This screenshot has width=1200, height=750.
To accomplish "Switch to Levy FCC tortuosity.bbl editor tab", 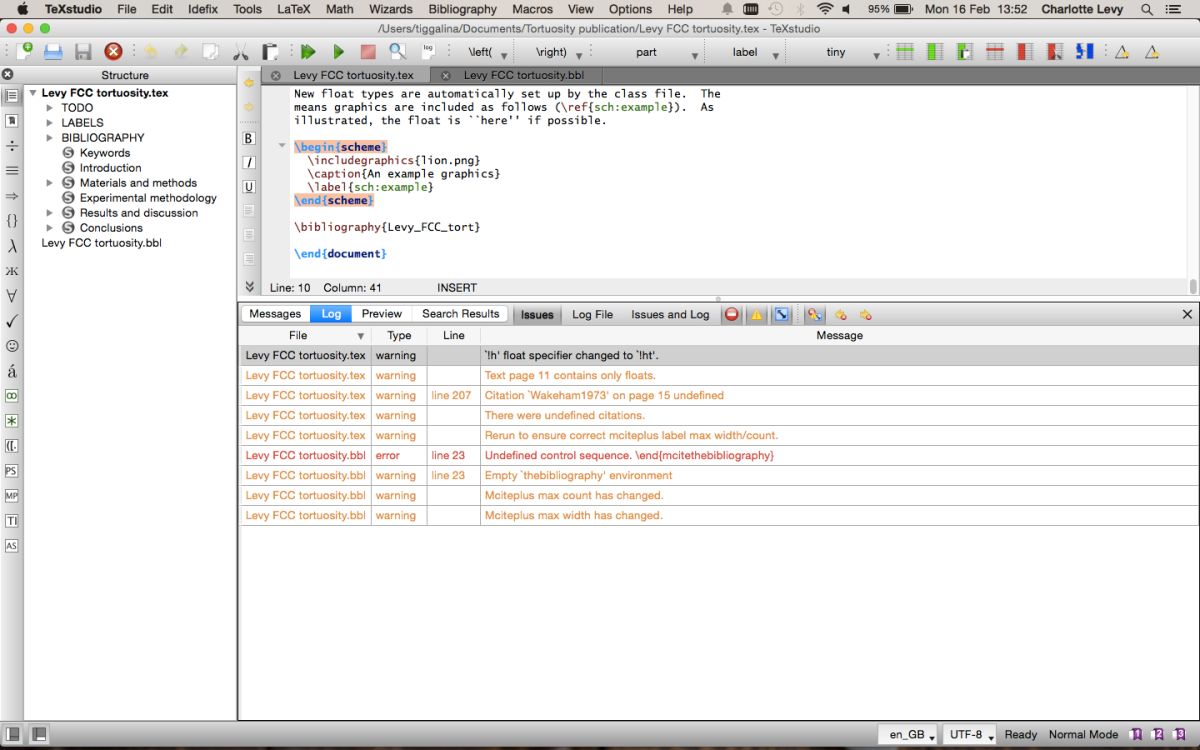I will coord(524,75).
